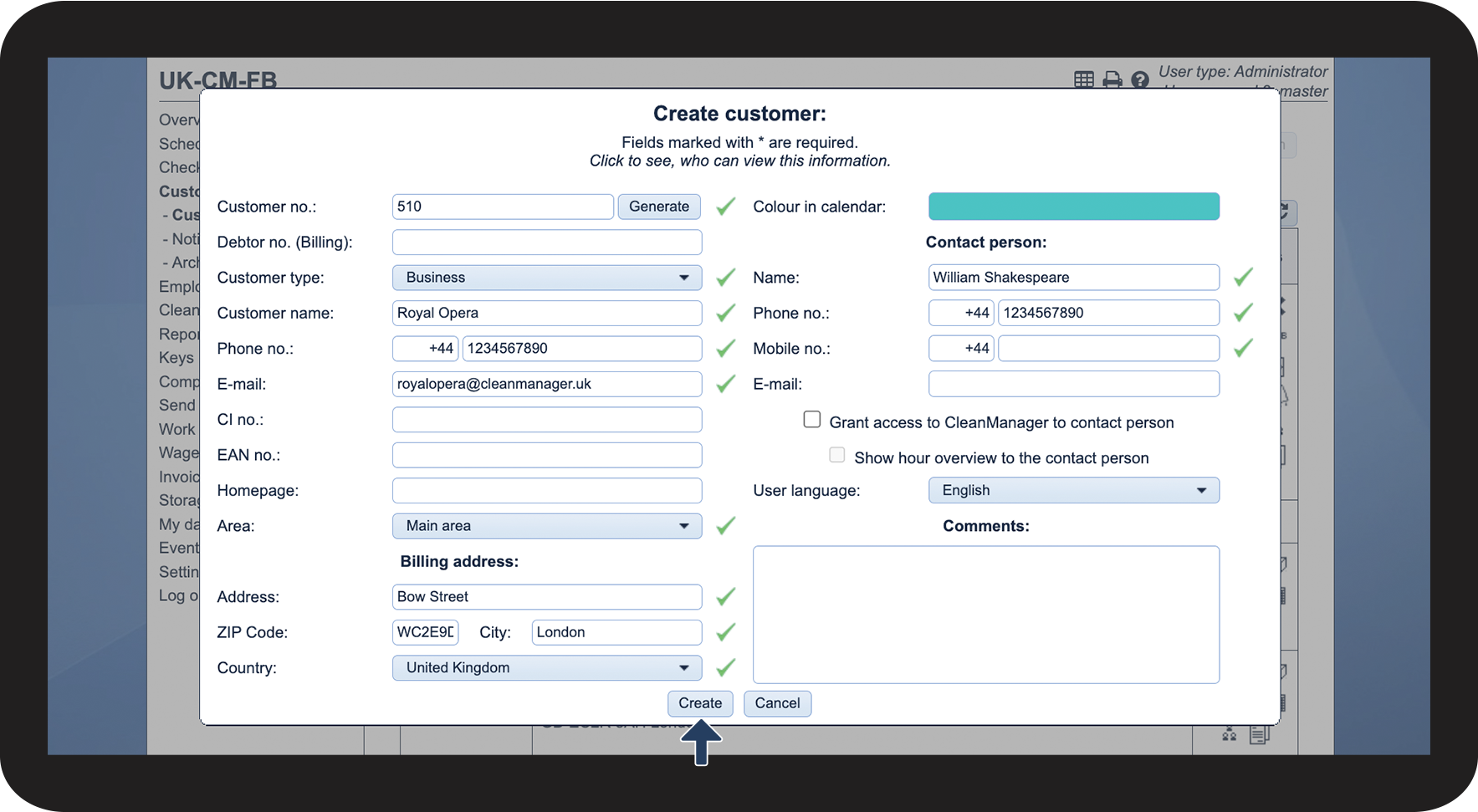Open the table grid view icon
The height and width of the screenshot is (812, 1478).
(1083, 79)
